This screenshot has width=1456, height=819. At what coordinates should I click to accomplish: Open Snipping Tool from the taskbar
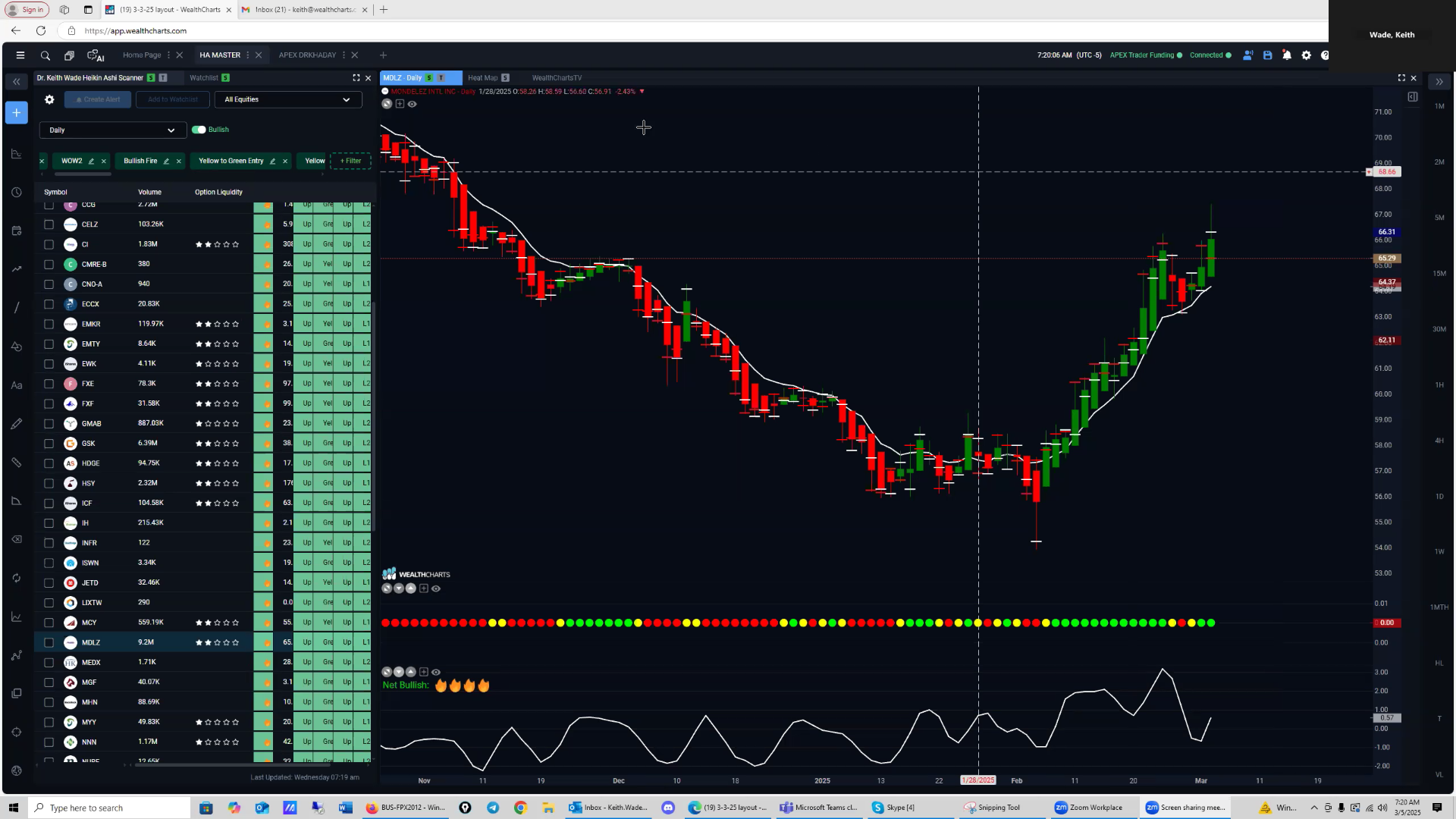coord(992,808)
